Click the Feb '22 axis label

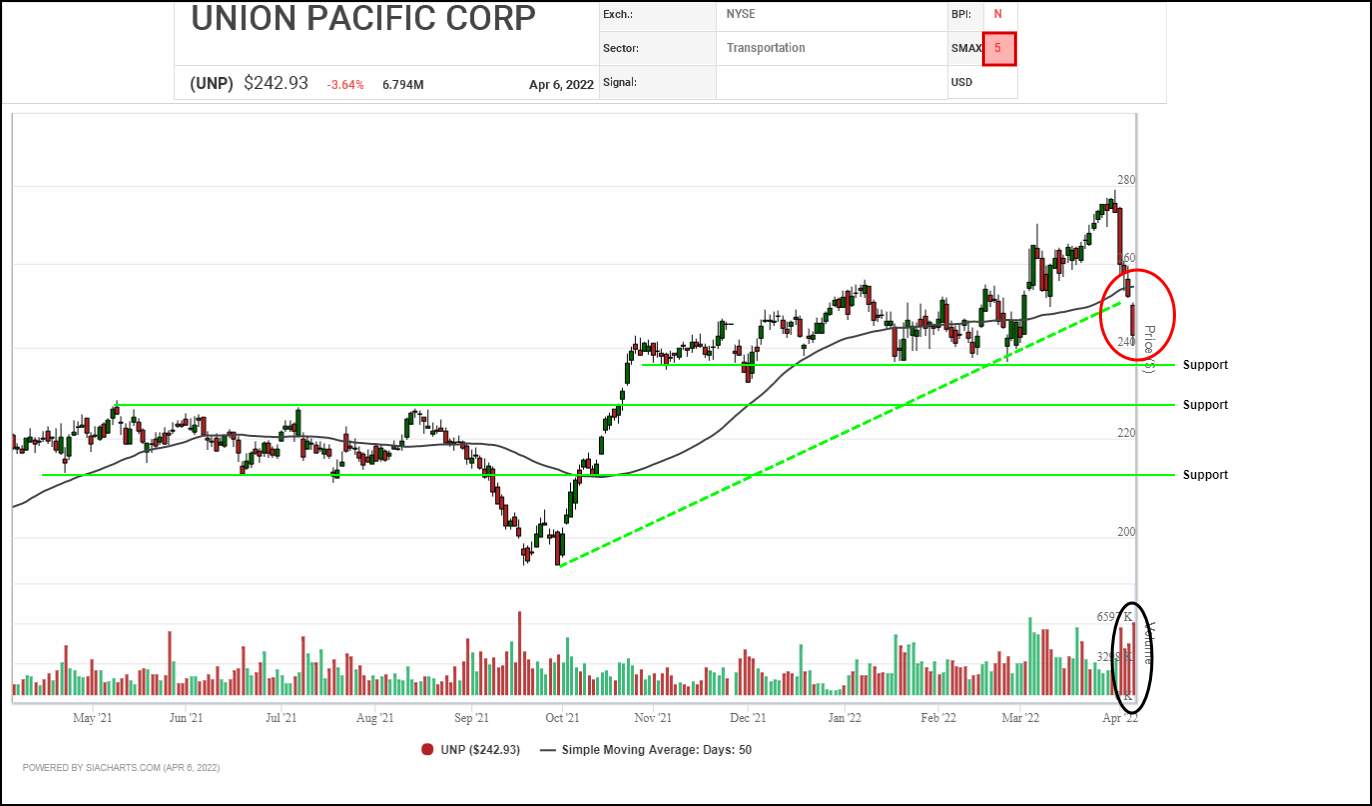[938, 718]
